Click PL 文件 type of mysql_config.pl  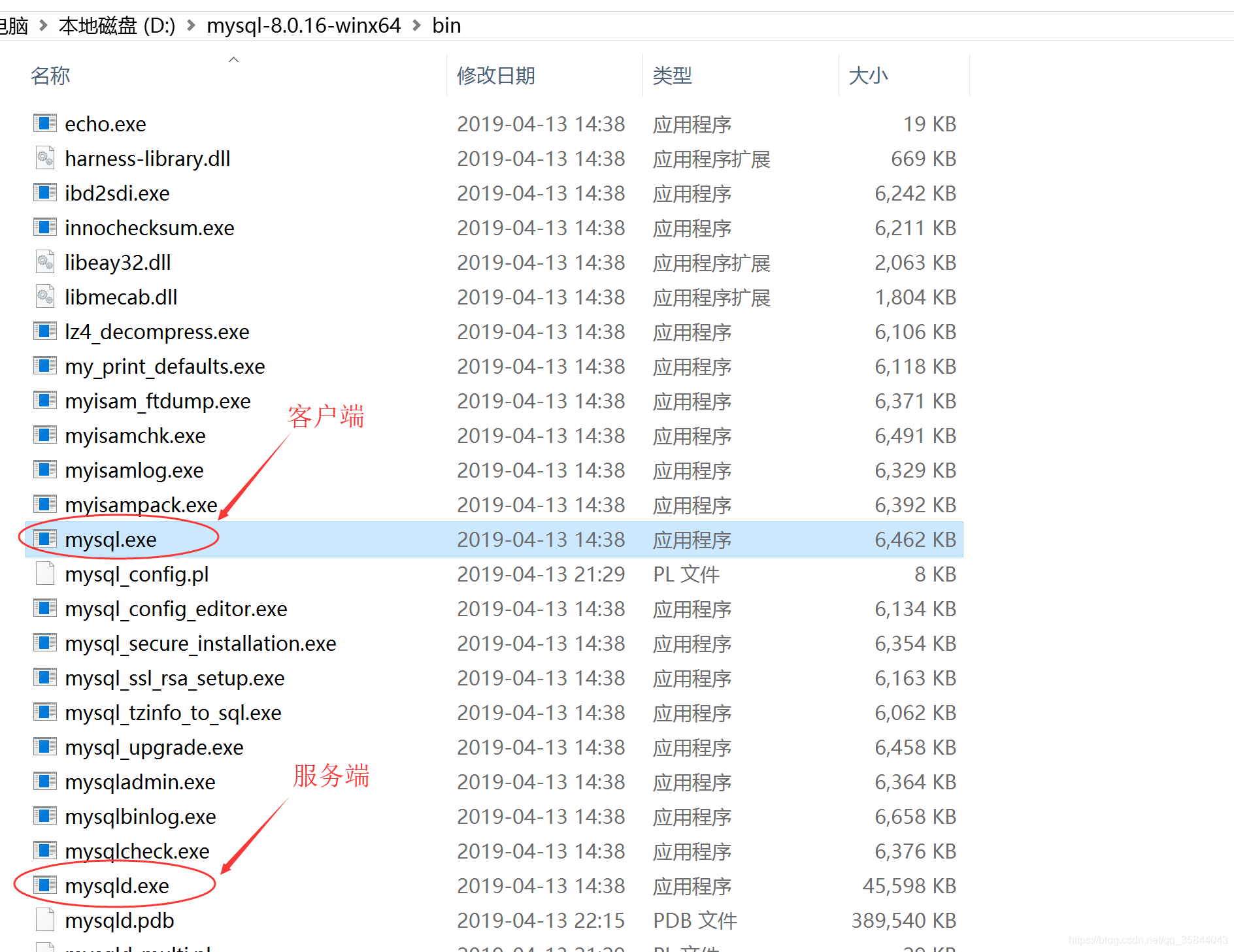(x=686, y=574)
